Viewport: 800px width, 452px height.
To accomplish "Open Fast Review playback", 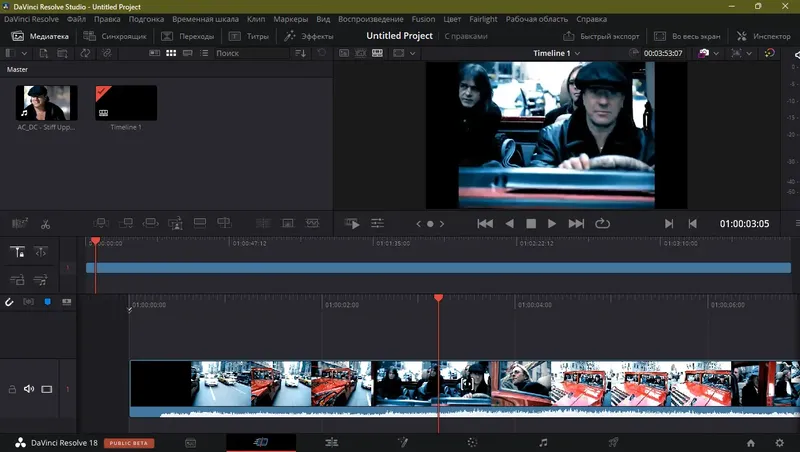I will click(x=352, y=223).
